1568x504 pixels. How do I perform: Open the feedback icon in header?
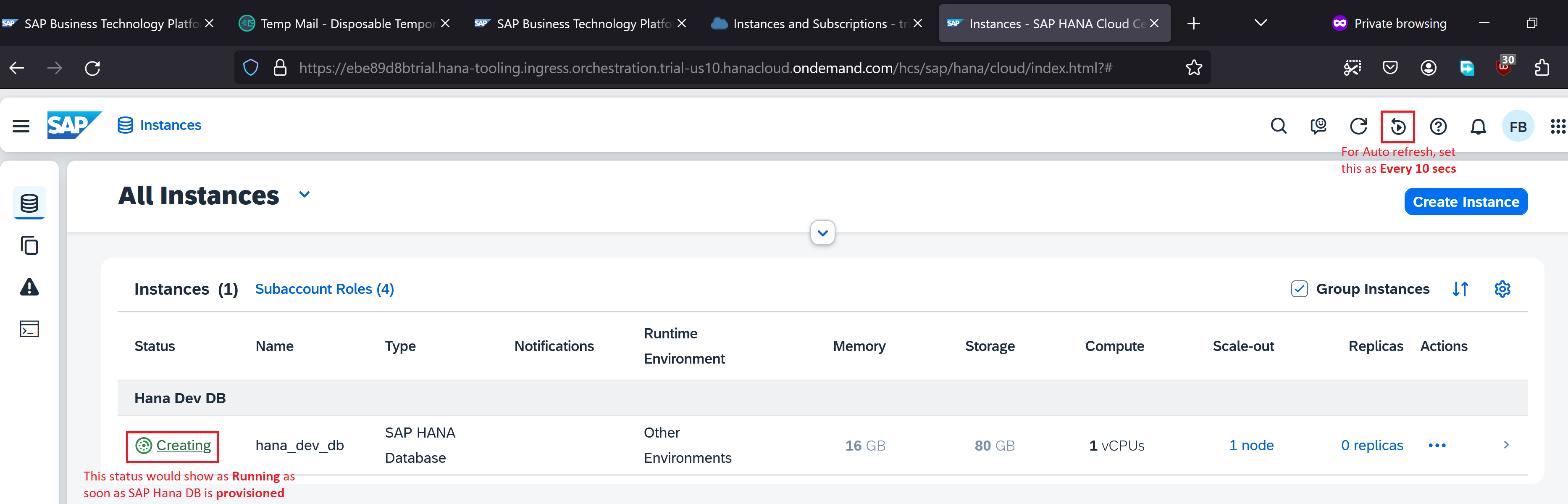tap(1318, 127)
